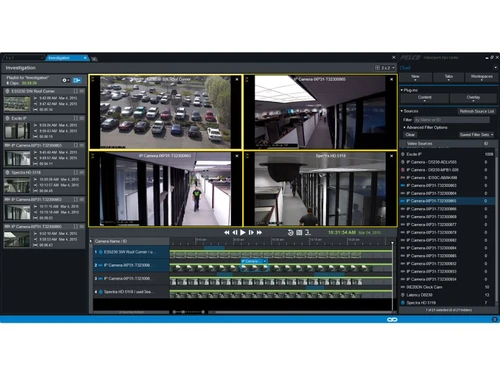The height and width of the screenshot is (375, 500).
Task: Switch to the 1x1 tab
Action: click(23, 58)
